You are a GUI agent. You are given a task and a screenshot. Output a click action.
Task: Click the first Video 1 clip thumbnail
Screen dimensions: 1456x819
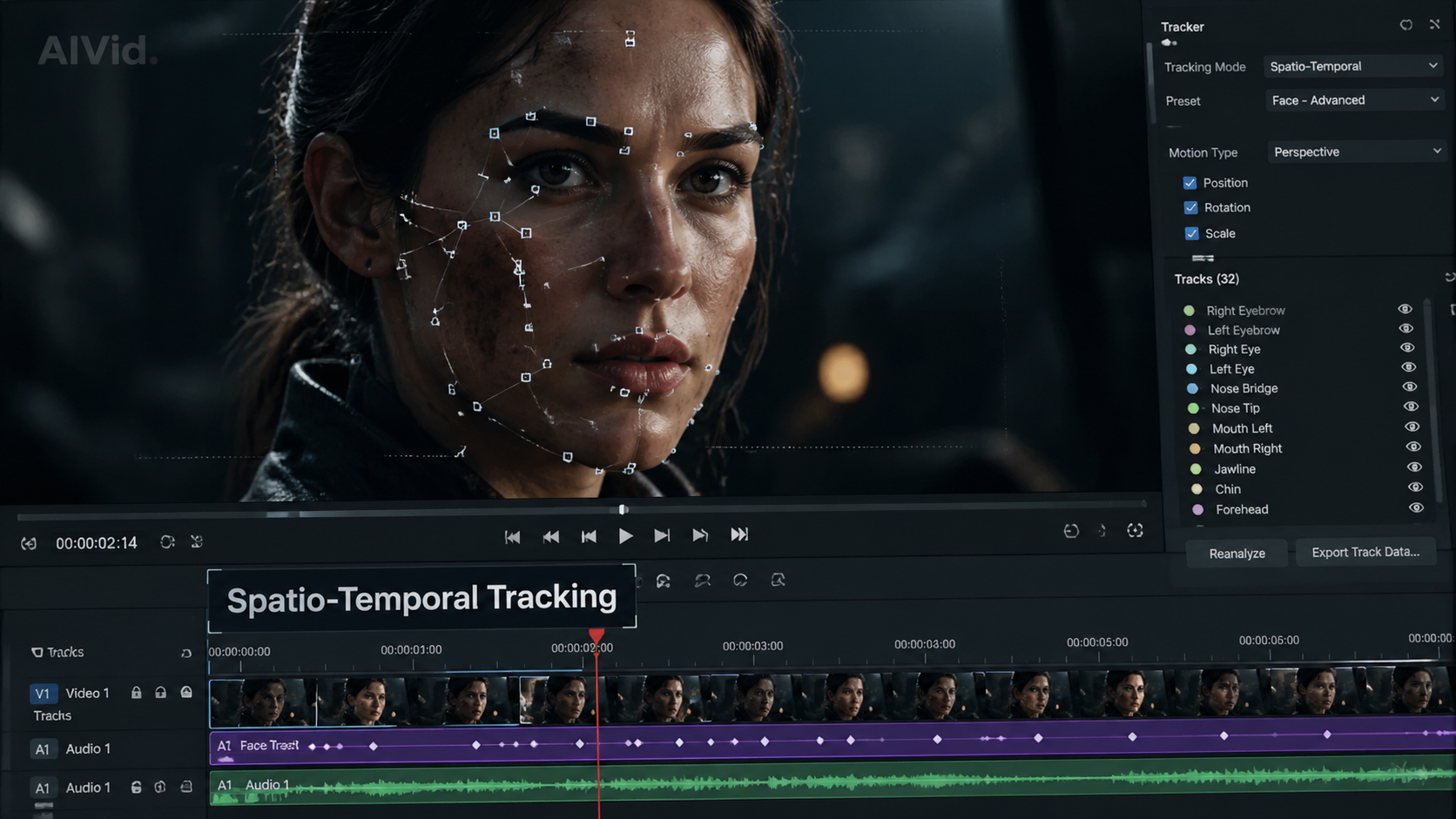[x=263, y=702]
